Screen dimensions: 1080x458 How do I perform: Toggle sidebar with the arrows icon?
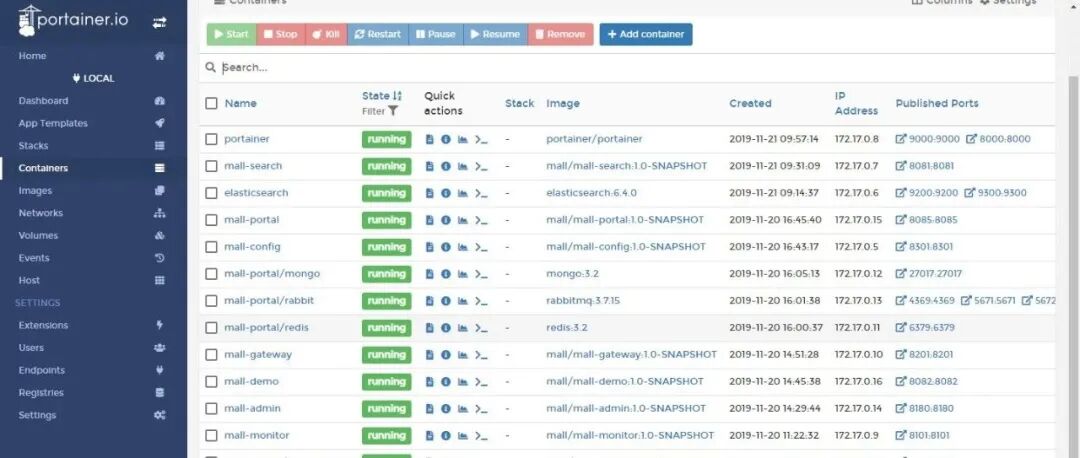[159, 23]
